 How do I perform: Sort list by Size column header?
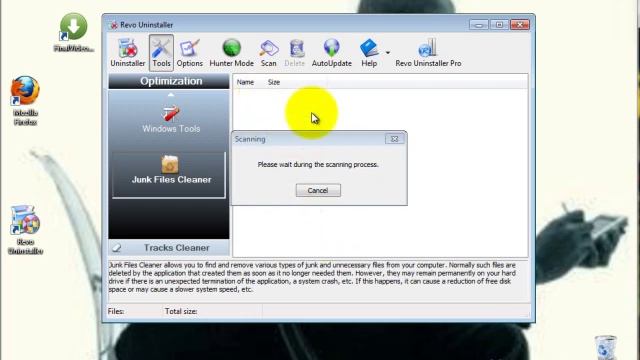point(274,82)
